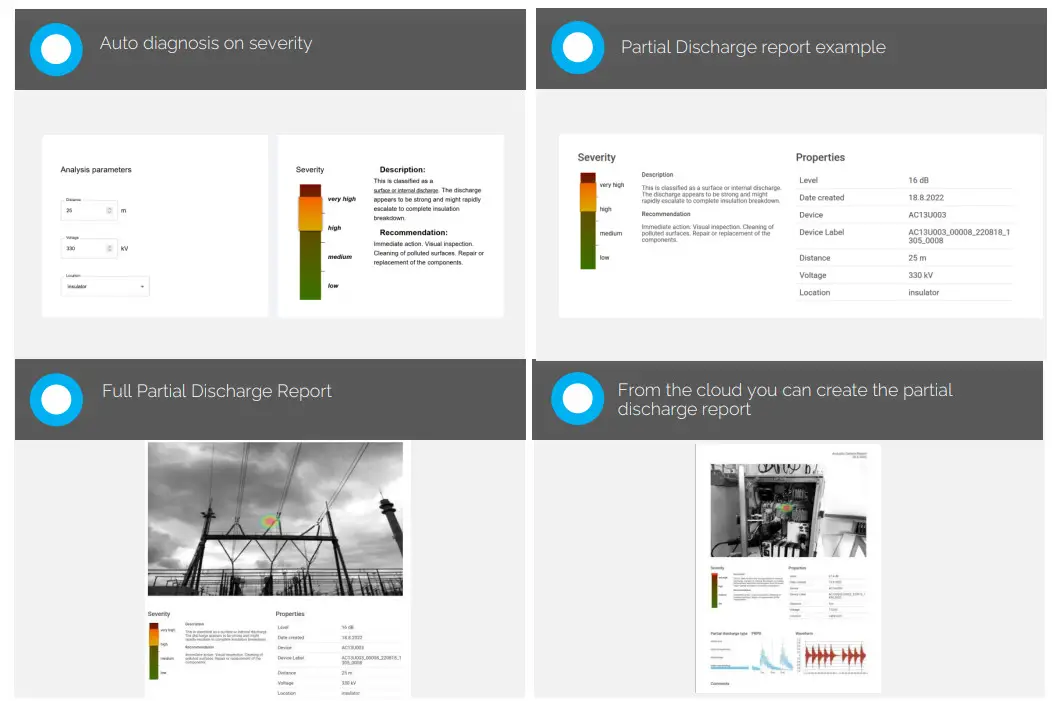Open the Location dropdown showing insulator

tap(105, 286)
